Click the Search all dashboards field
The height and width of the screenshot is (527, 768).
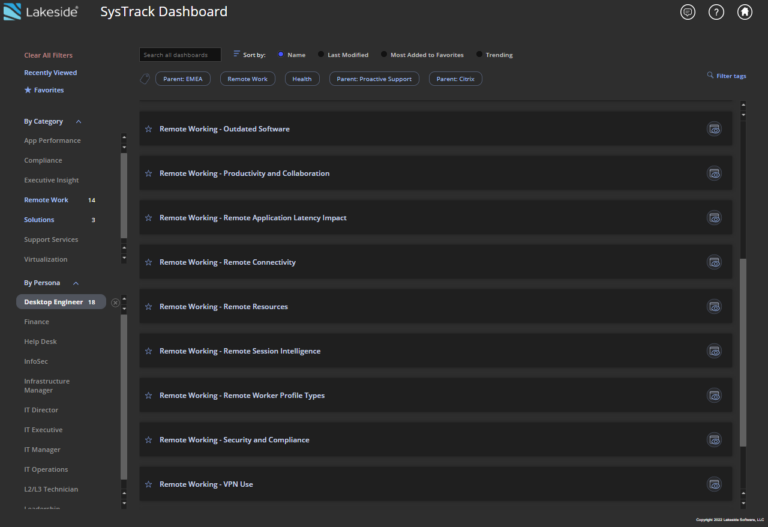pyautogui.click(x=180, y=55)
